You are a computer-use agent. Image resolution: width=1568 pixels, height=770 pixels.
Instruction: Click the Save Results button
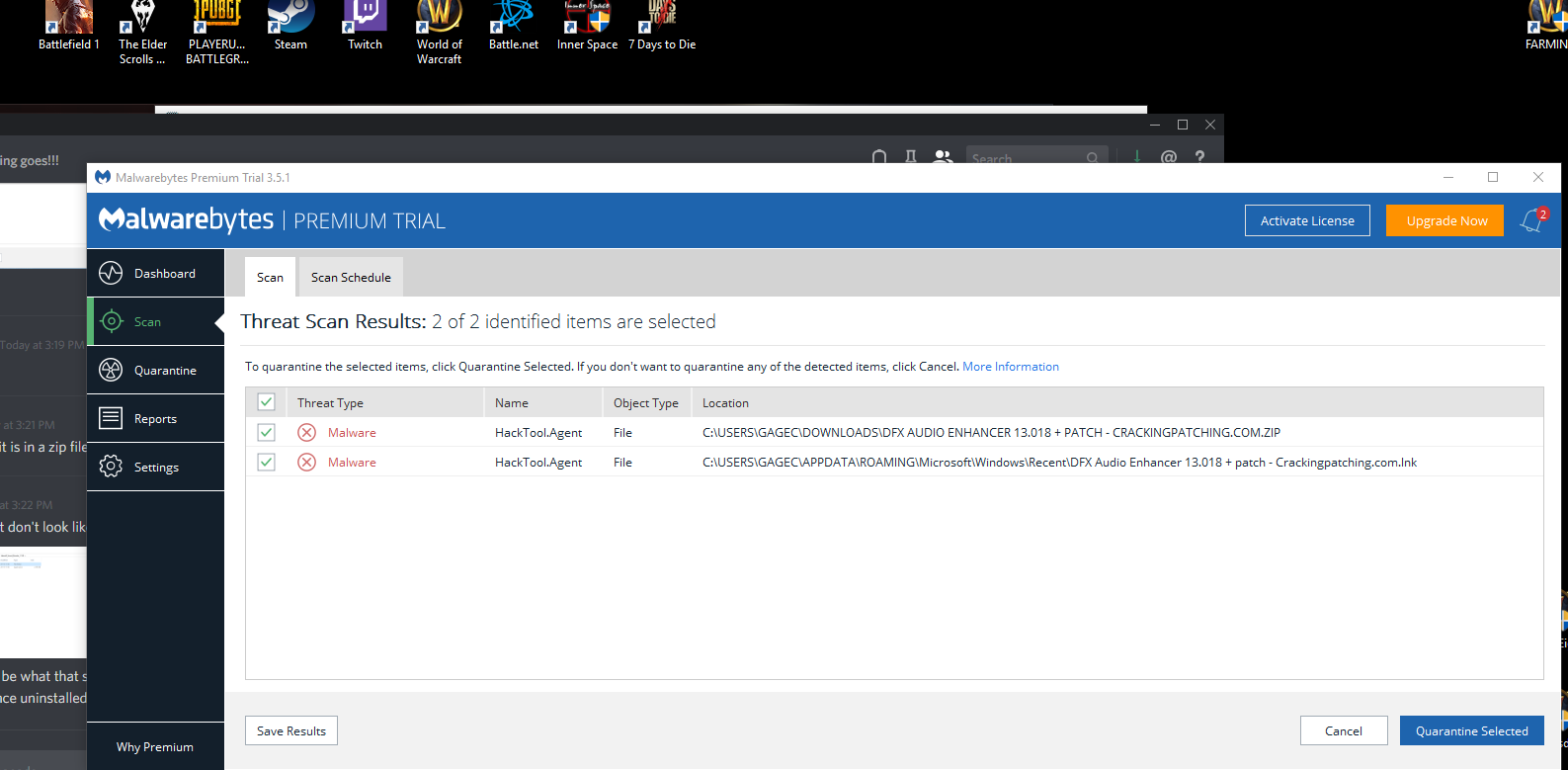point(291,730)
